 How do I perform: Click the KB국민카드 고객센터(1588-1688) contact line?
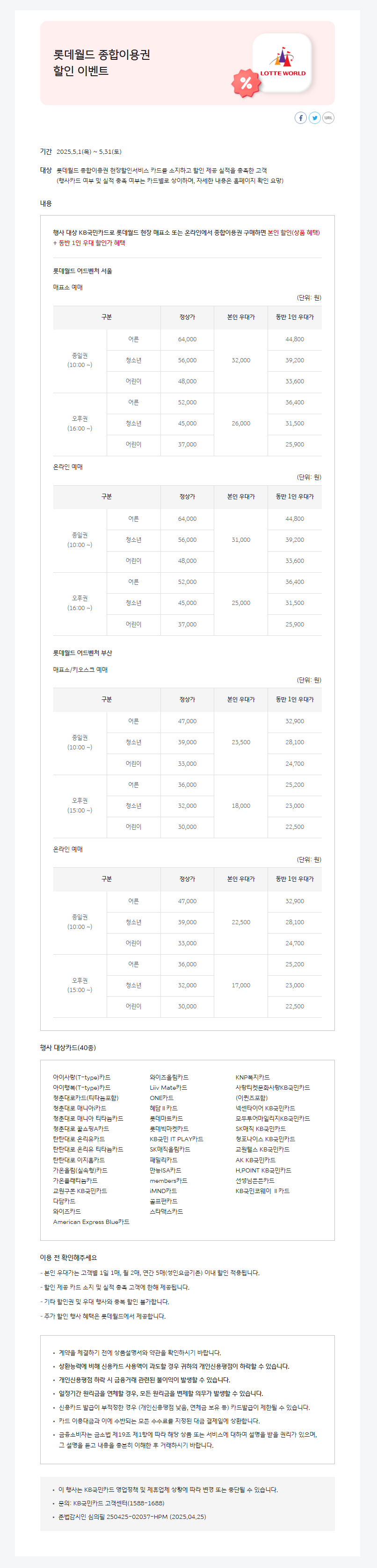pos(111,1503)
